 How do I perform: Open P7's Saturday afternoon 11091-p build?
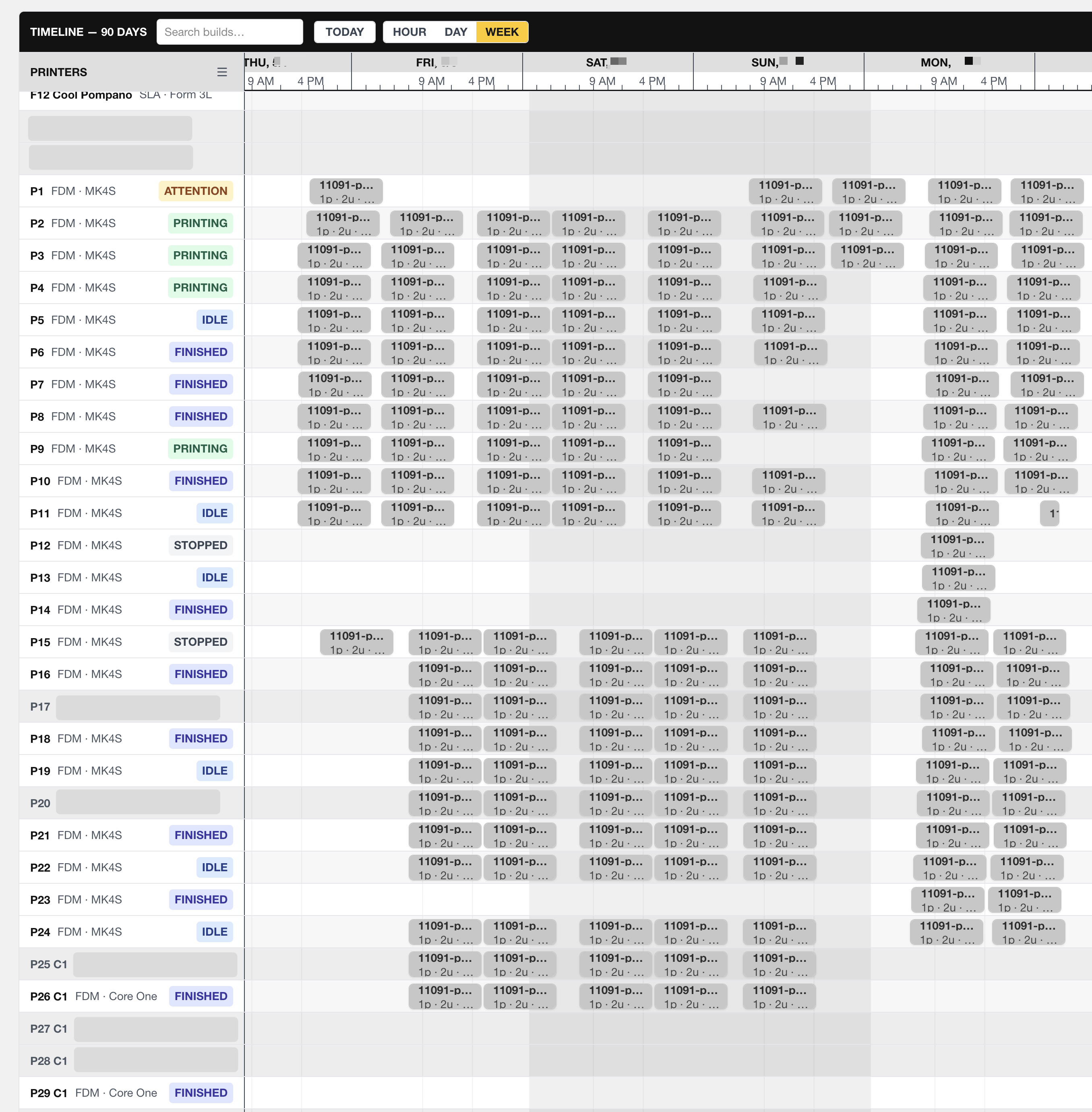(684, 385)
